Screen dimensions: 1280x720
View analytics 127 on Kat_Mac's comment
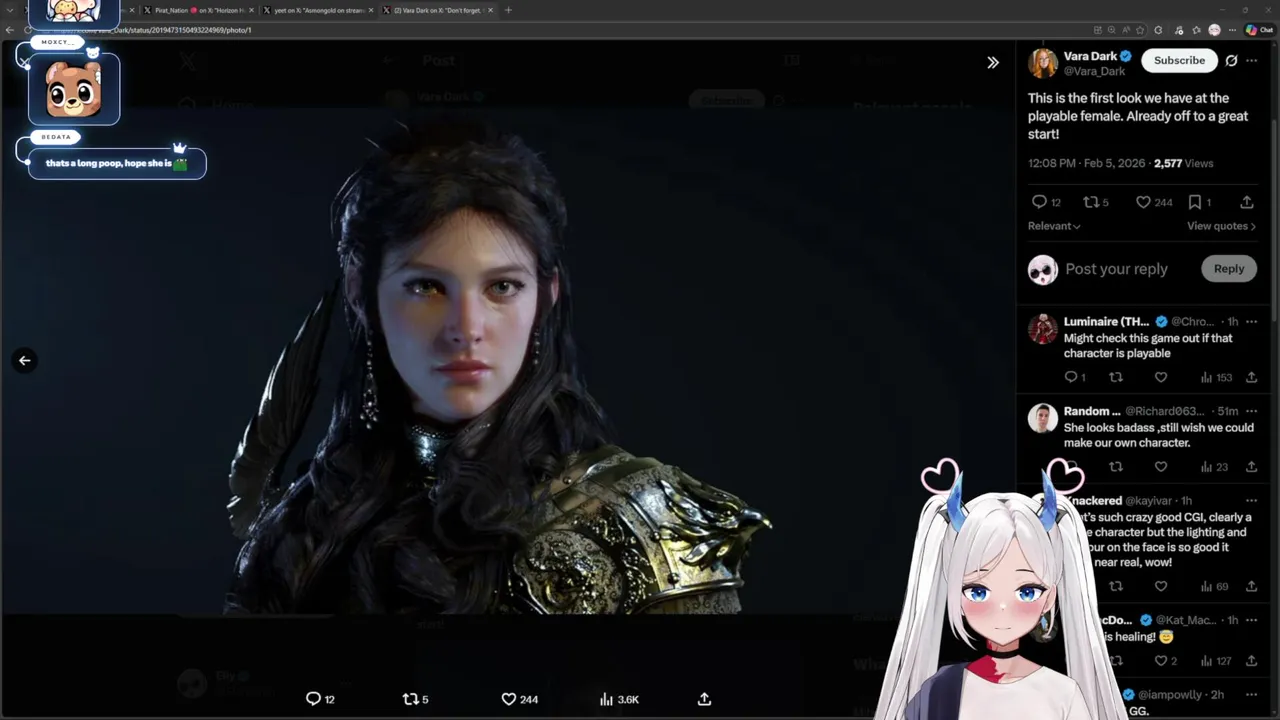click(x=1216, y=661)
